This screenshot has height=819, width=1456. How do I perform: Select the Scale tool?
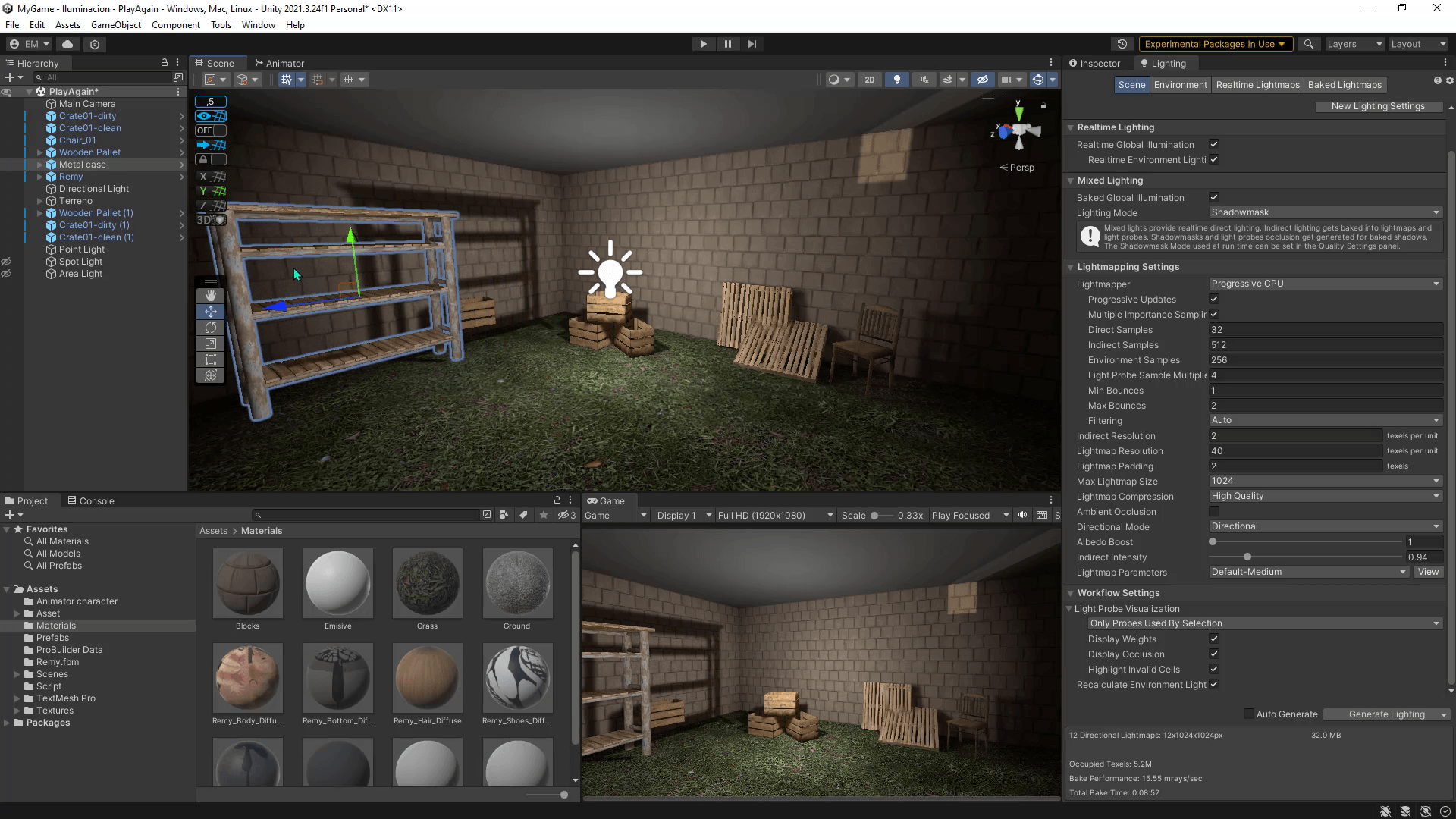[211, 344]
